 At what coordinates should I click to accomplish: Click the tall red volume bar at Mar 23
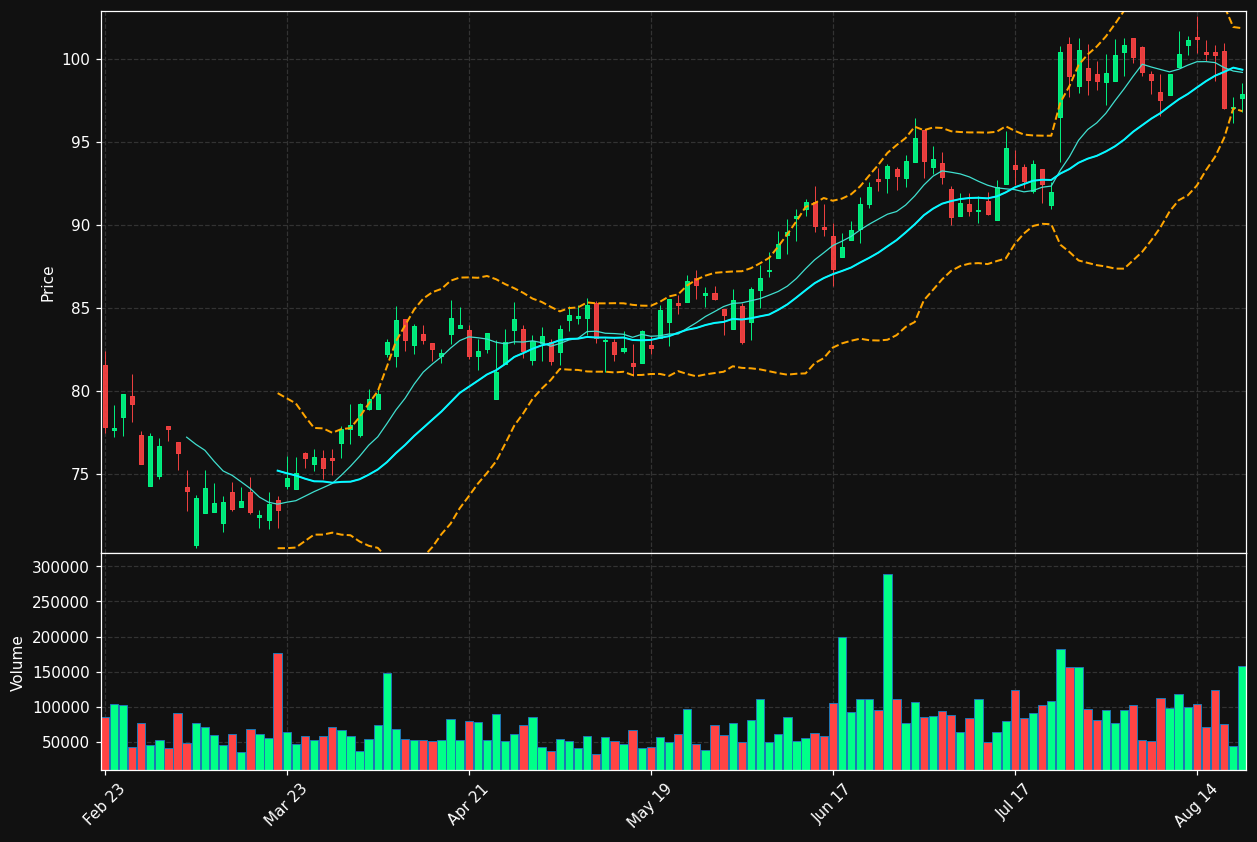pos(278,711)
